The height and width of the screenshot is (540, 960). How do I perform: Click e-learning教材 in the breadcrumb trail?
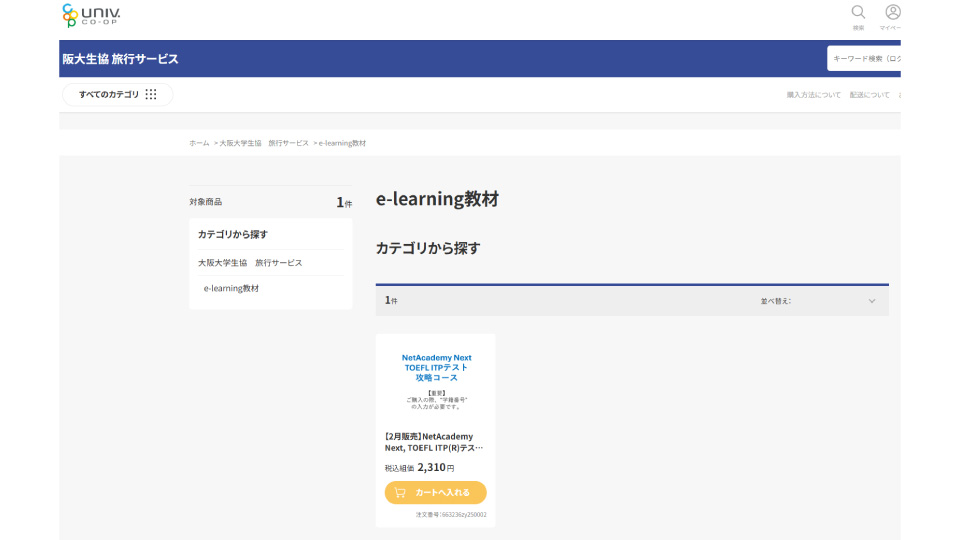pyautogui.click(x=342, y=143)
